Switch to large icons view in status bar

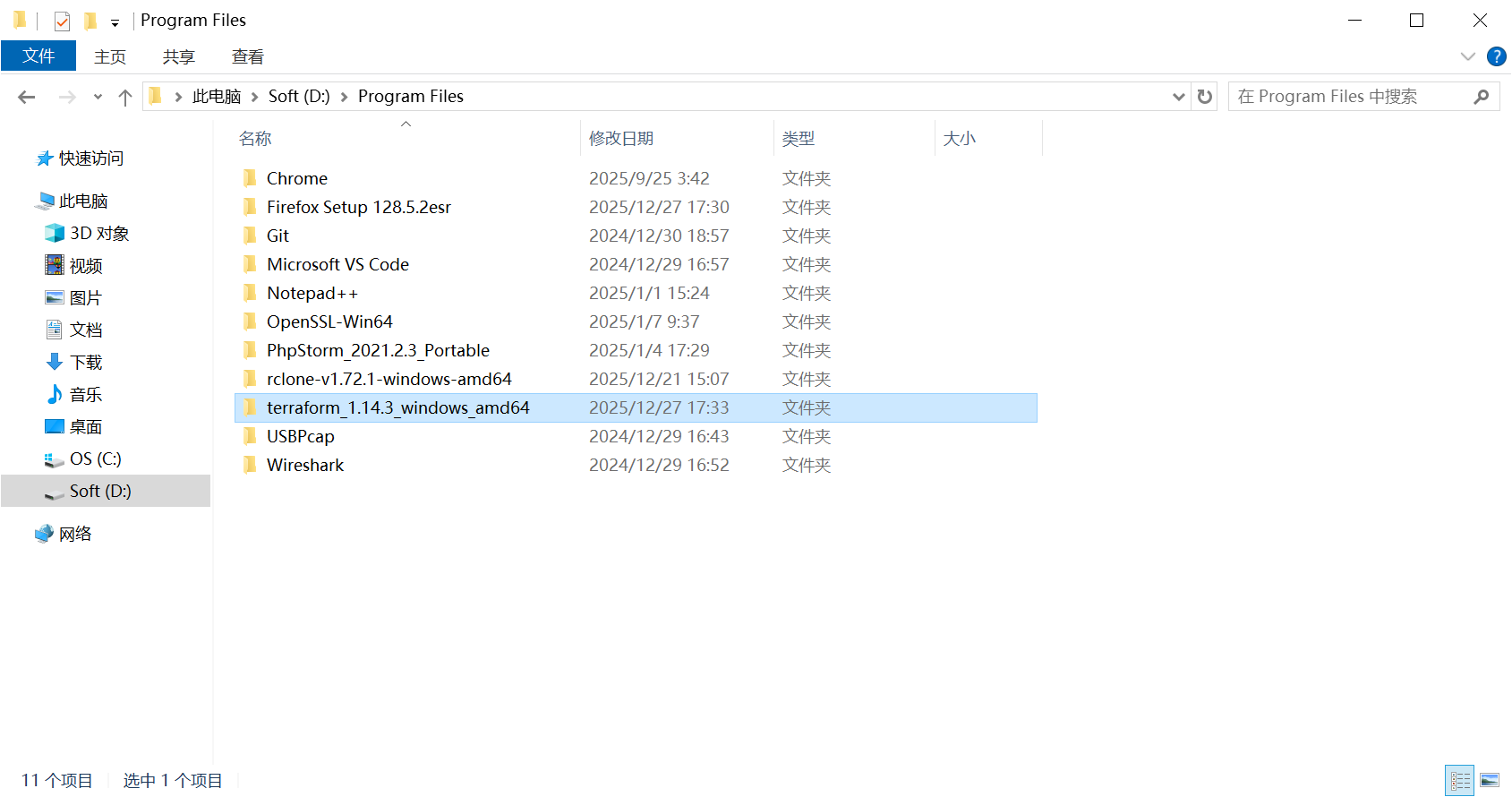(1490, 780)
